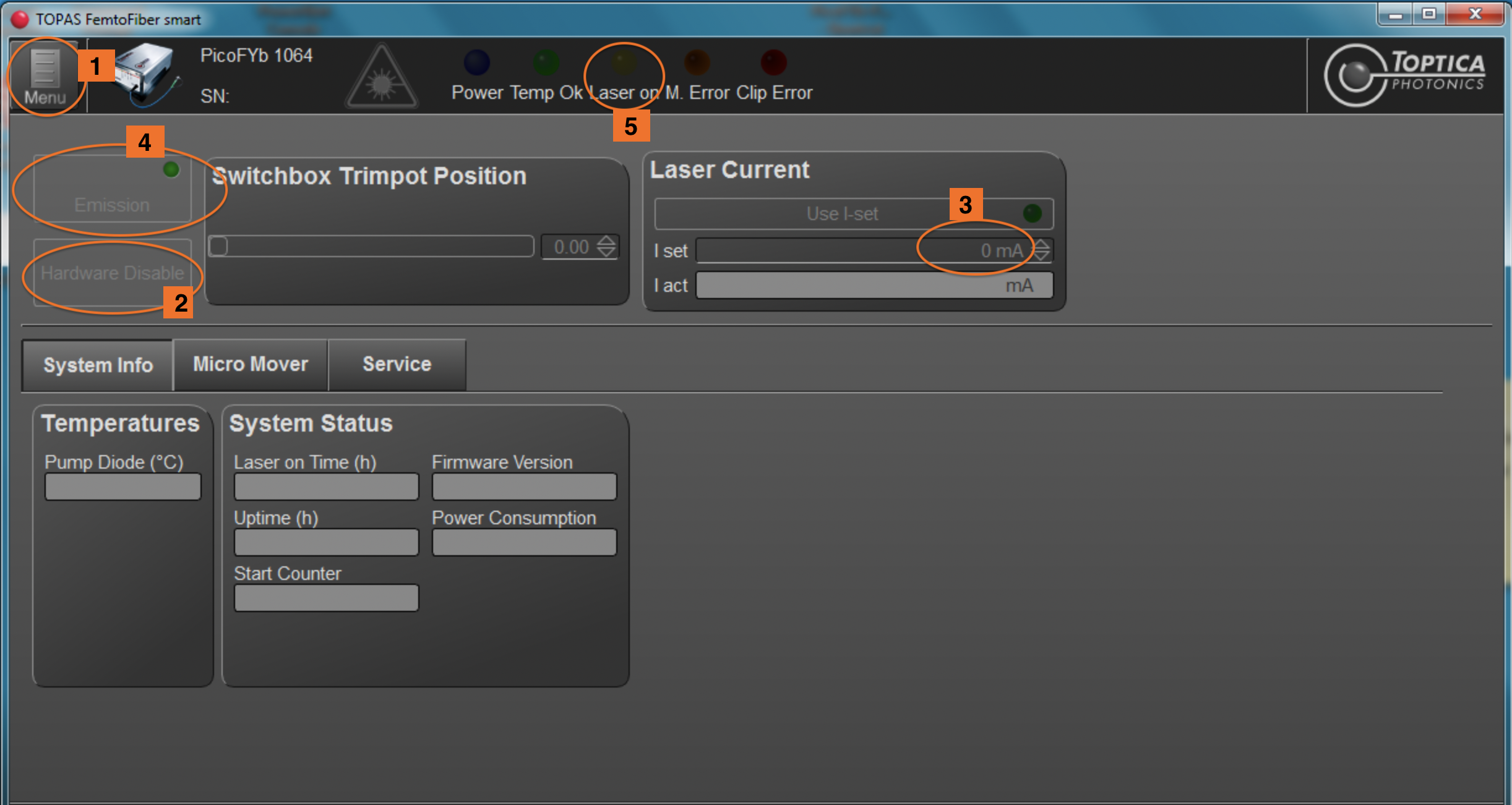The width and height of the screenshot is (1512, 805).
Task: Toggle the Emission button
Action: point(112,189)
